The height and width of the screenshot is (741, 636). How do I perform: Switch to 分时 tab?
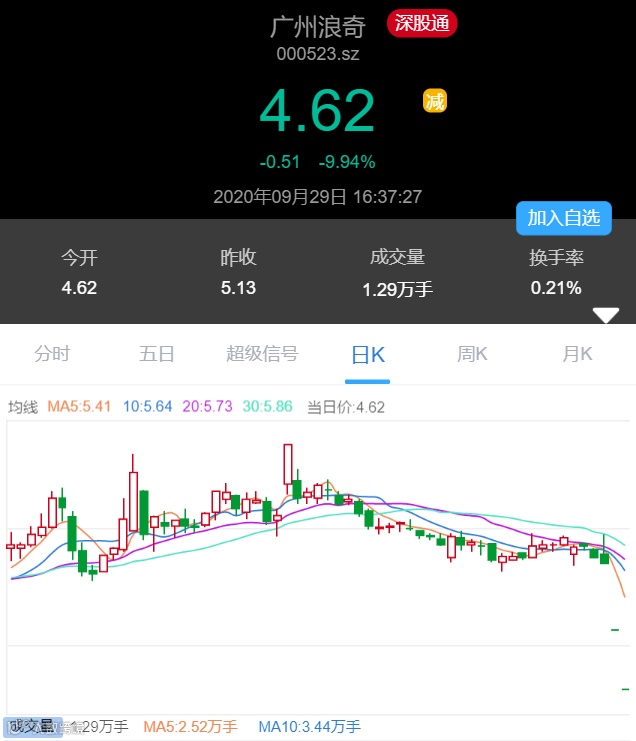coord(52,353)
